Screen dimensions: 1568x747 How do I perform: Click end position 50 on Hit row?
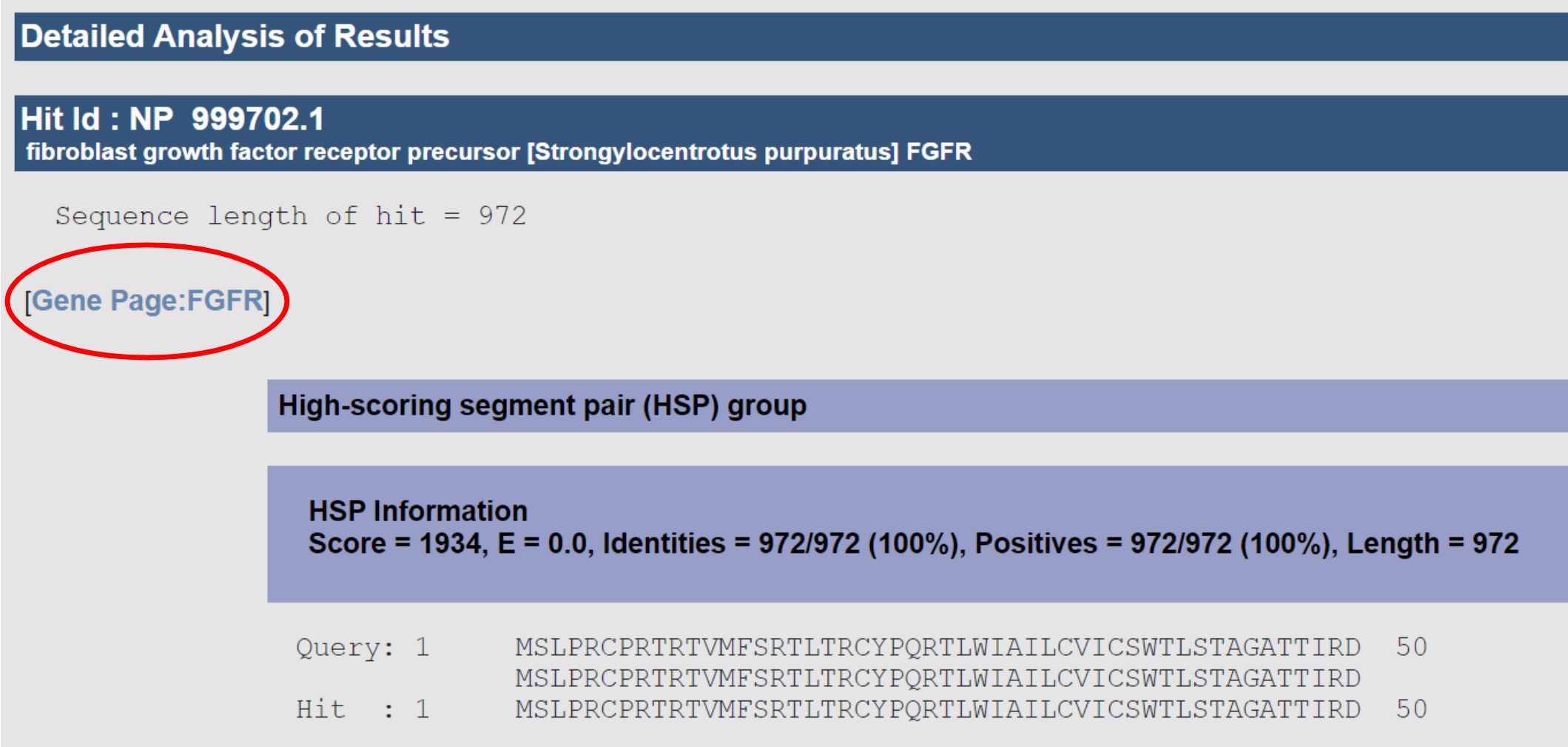(x=1411, y=709)
